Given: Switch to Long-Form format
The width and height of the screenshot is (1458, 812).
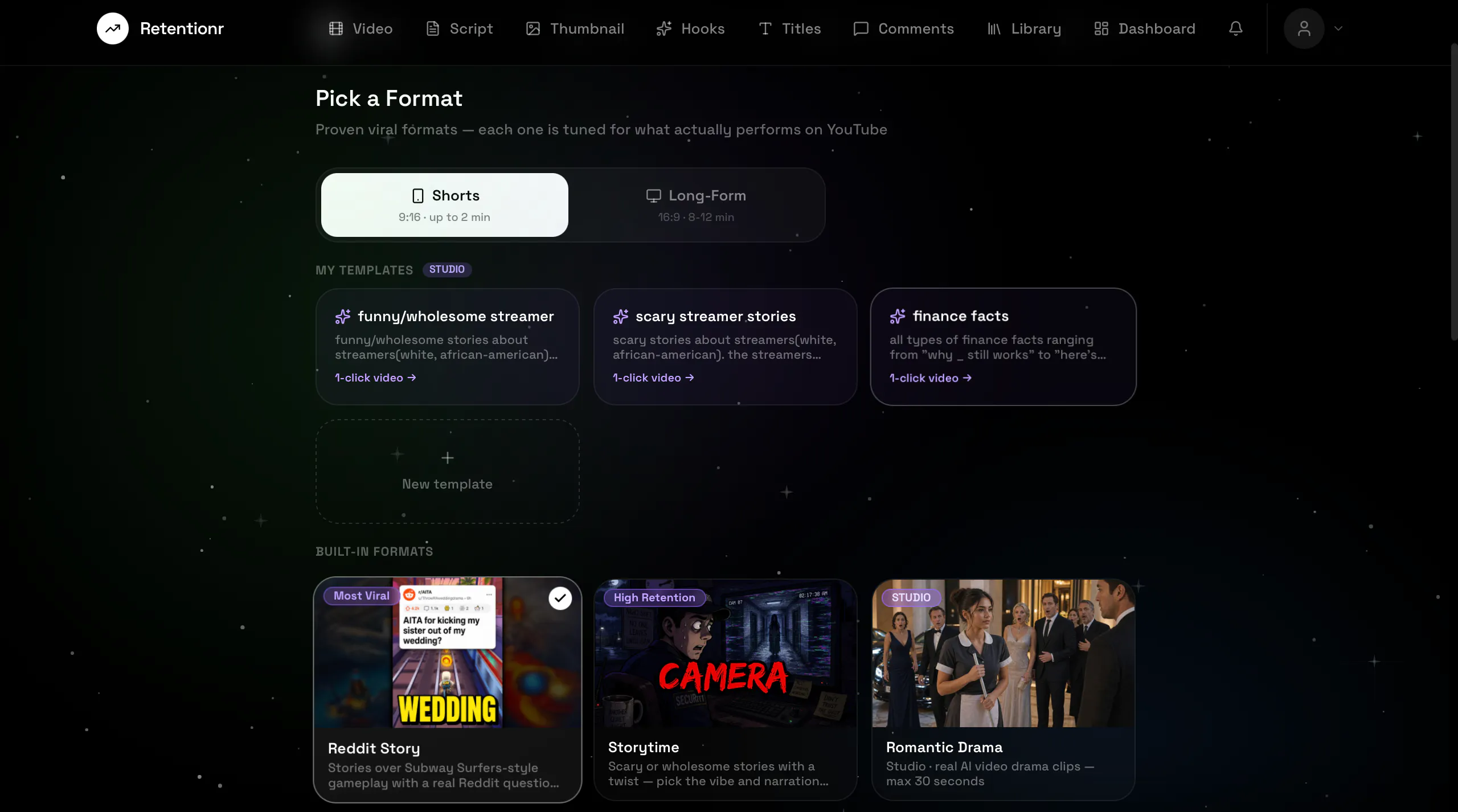Looking at the screenshot, I should (696, 205).
